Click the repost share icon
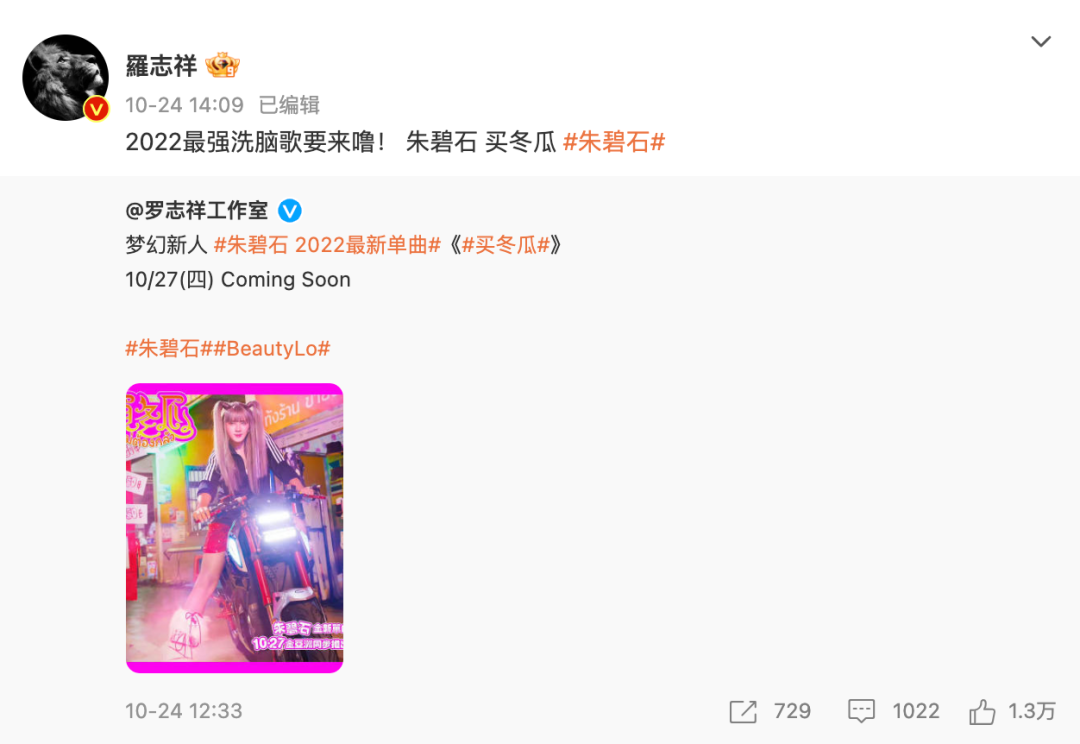 coord(742,711)
